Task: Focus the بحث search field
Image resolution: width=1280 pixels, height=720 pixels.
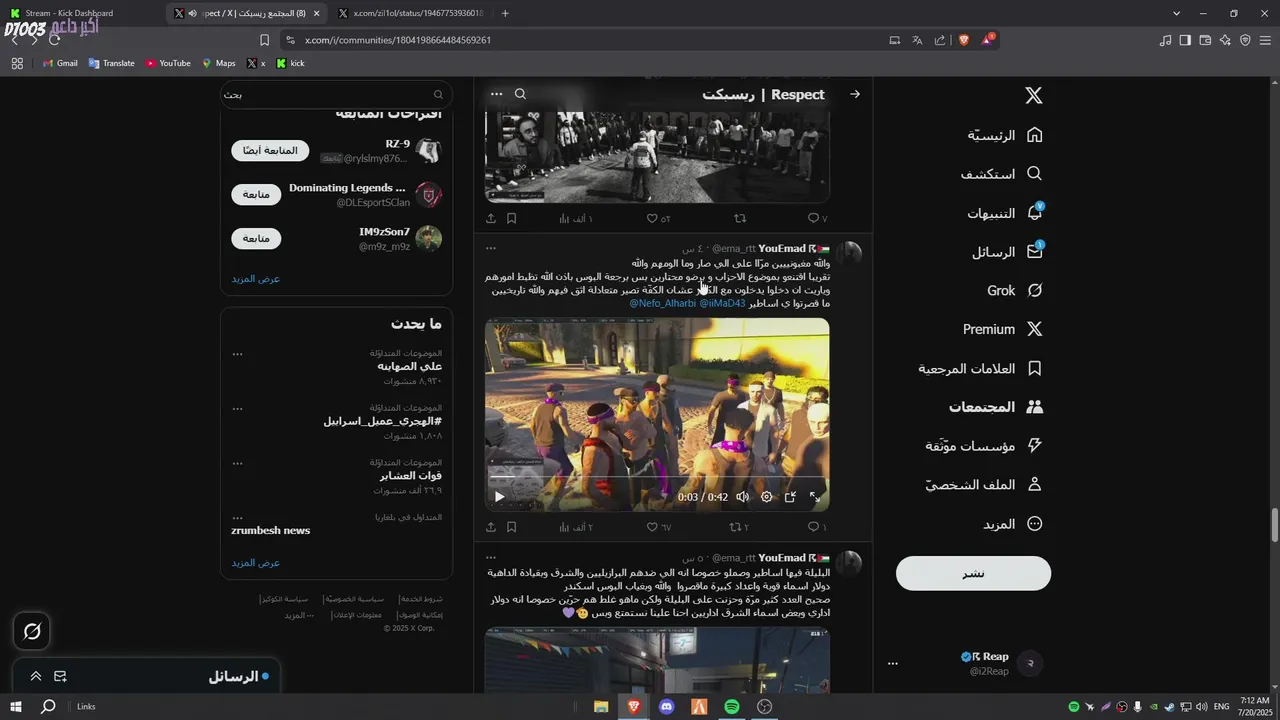Action: (x=337, y=95)
